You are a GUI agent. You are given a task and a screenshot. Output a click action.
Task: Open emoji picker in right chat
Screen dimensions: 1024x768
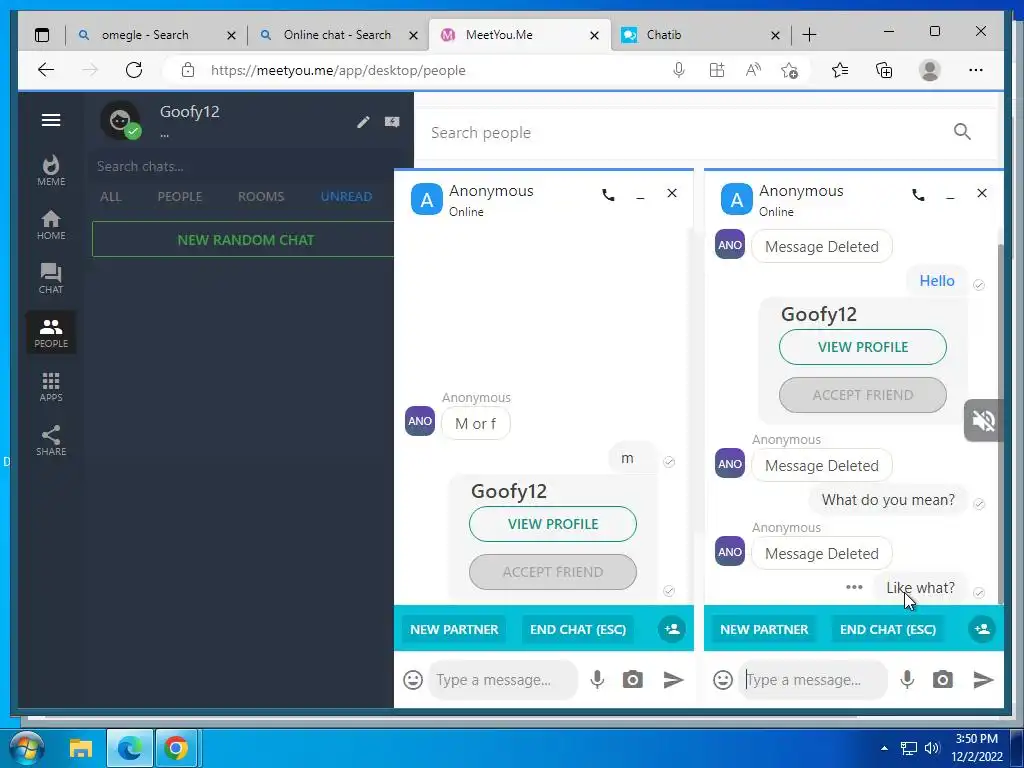723,680
